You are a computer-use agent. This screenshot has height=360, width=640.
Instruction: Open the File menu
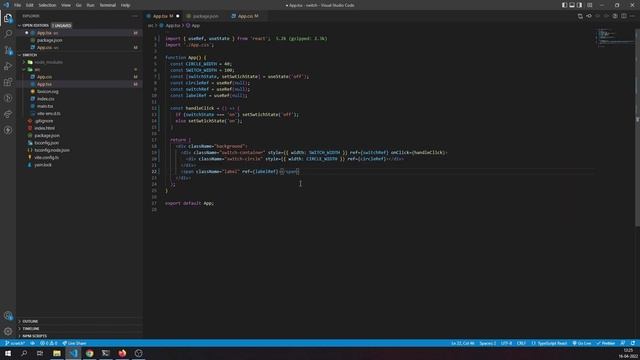pos(18,5)
